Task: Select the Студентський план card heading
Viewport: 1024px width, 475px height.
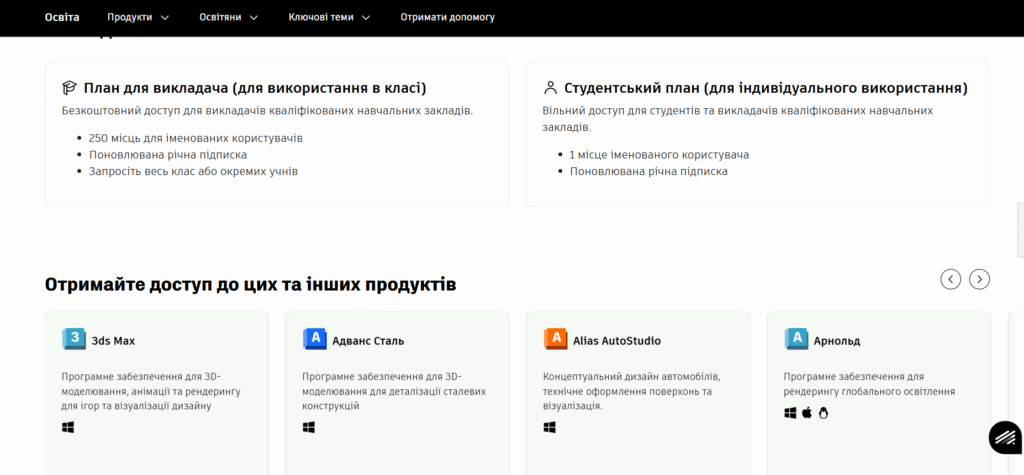Action: coord(765,88)
